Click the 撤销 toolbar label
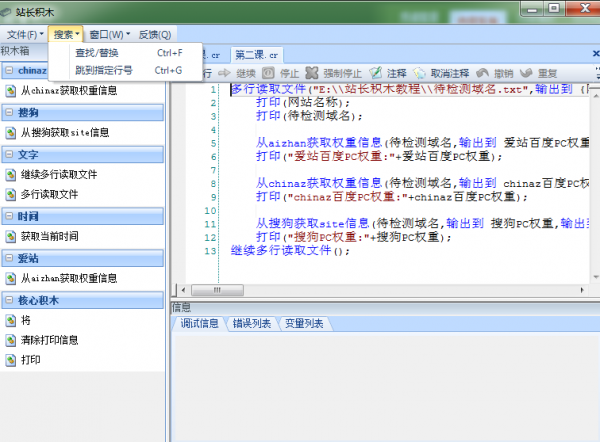The height and width of the screenshot is (442, 600). 504,73
